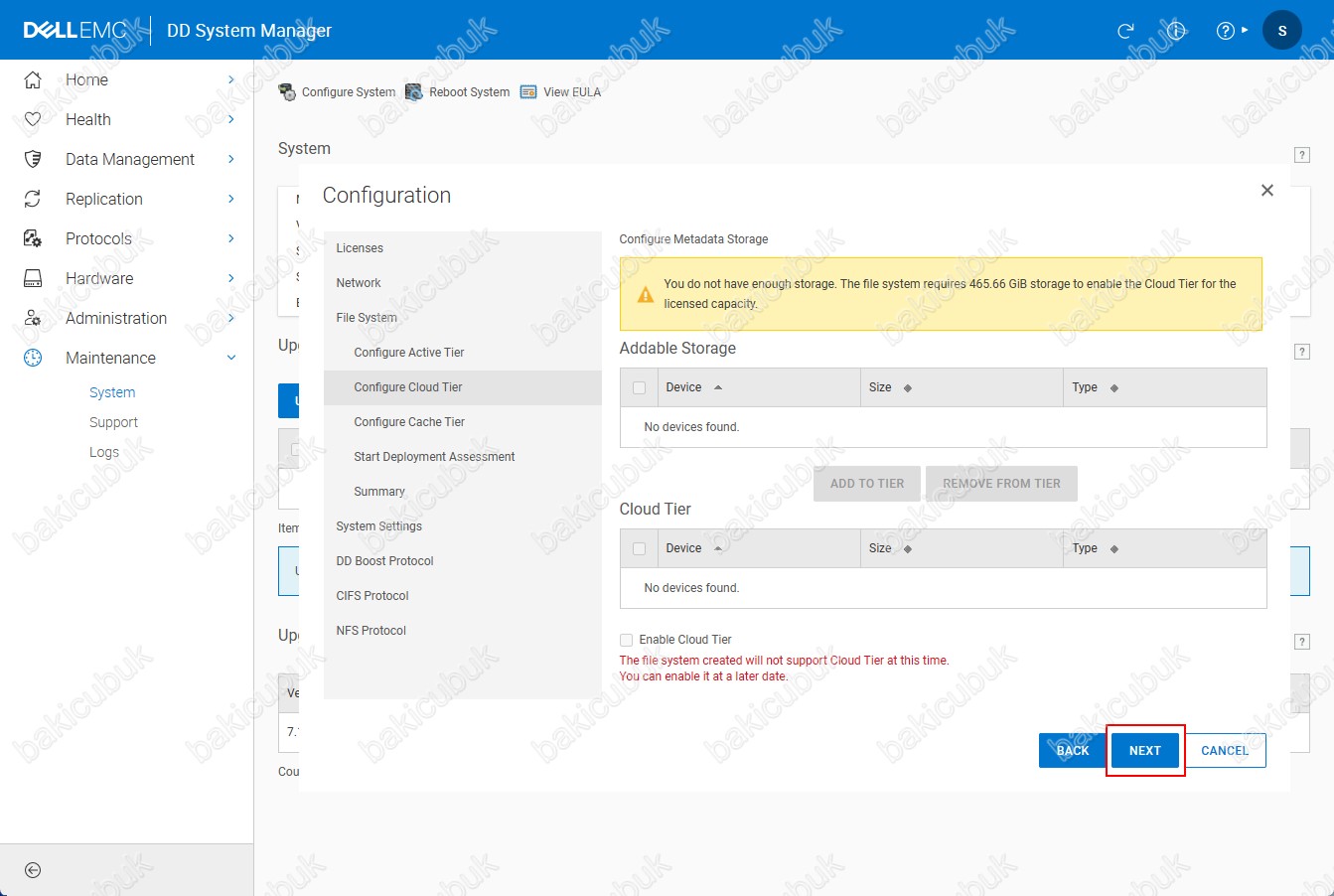Sort Cloud Tier by Type icon
Image resolution: width=1334 pixels, height=896 pixels.
click(x=1113, y=549)
